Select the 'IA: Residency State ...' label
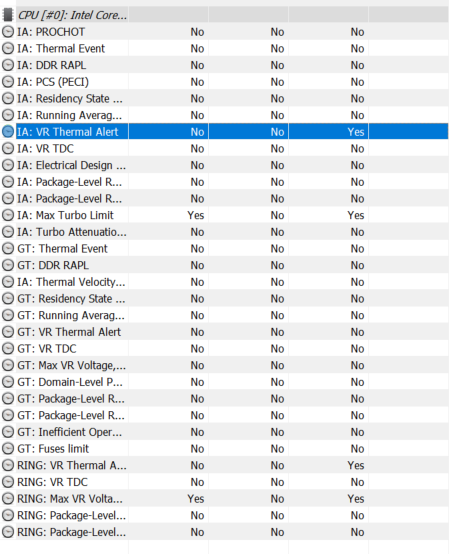 pyautogui.click(x=70, y=99)
